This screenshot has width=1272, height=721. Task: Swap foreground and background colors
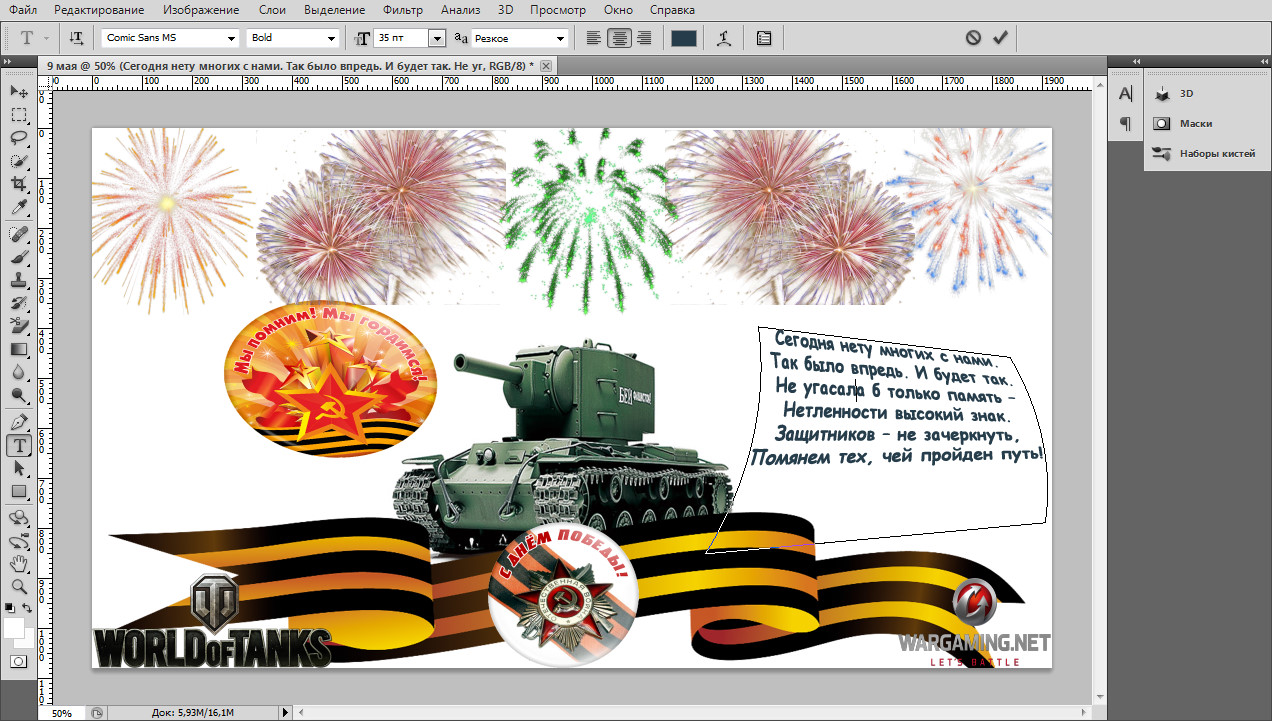pyautogui.click(x=27, y=607)
